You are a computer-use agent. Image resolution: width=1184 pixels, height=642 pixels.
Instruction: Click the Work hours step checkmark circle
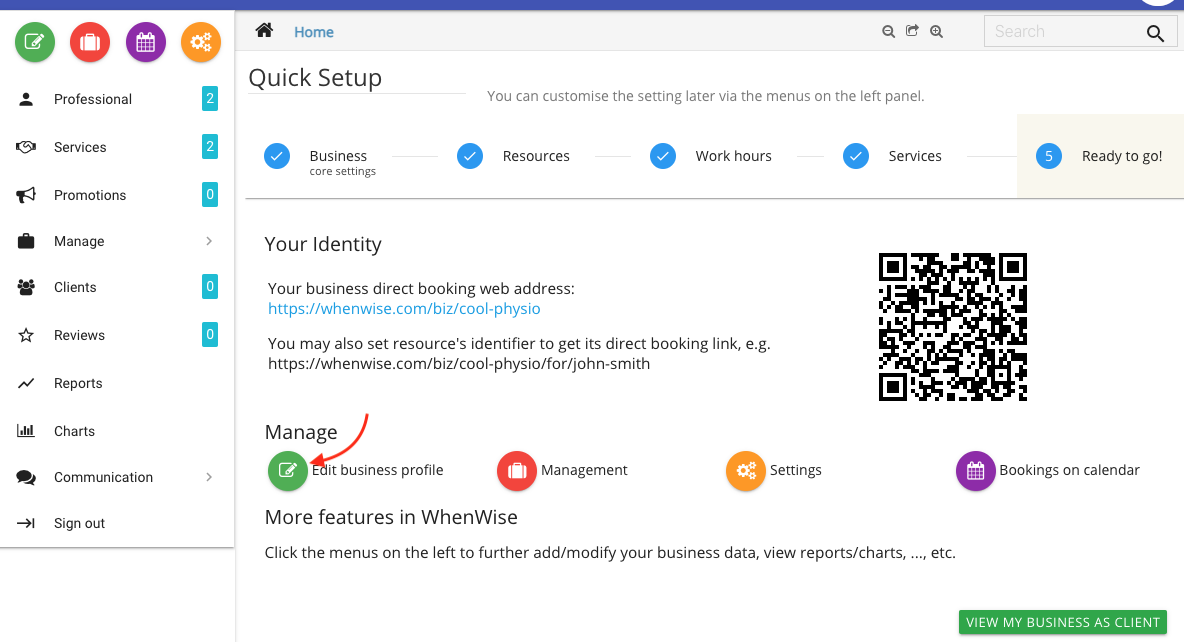pos(663,156)
